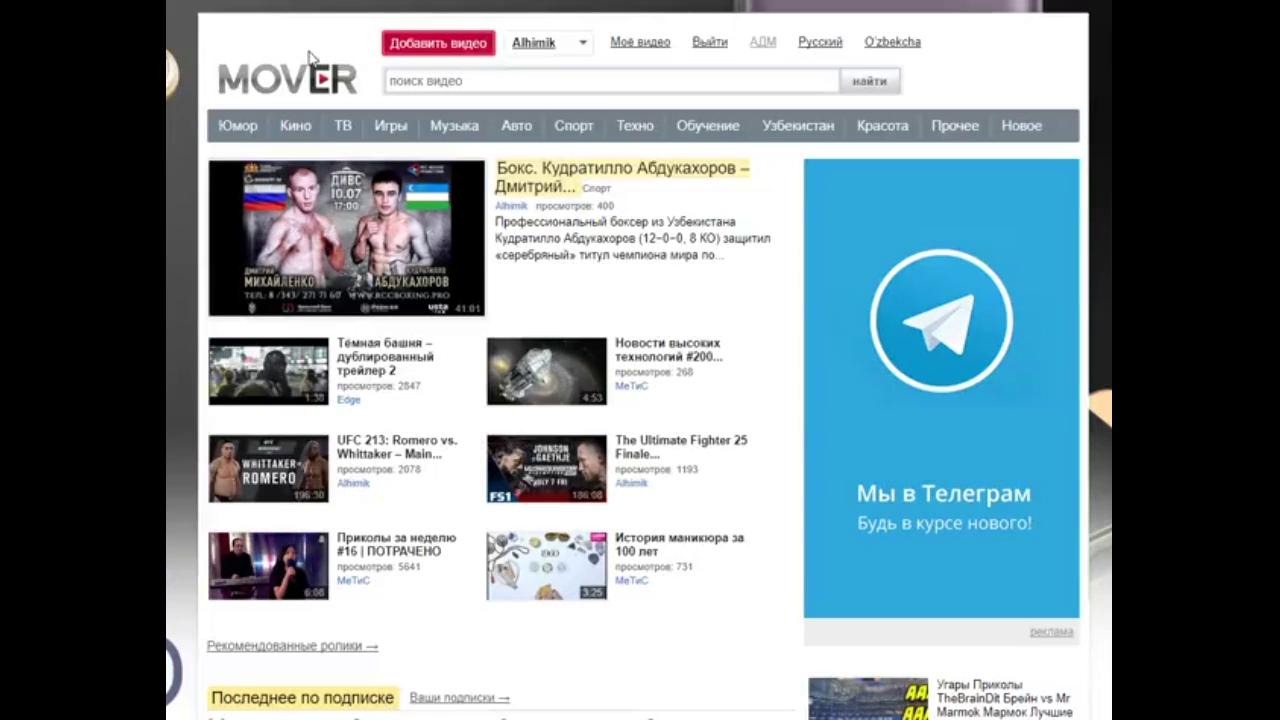This screenshot has height=720, width=1280.
Task: Open the Обучение category
Action: coord(708,126)
